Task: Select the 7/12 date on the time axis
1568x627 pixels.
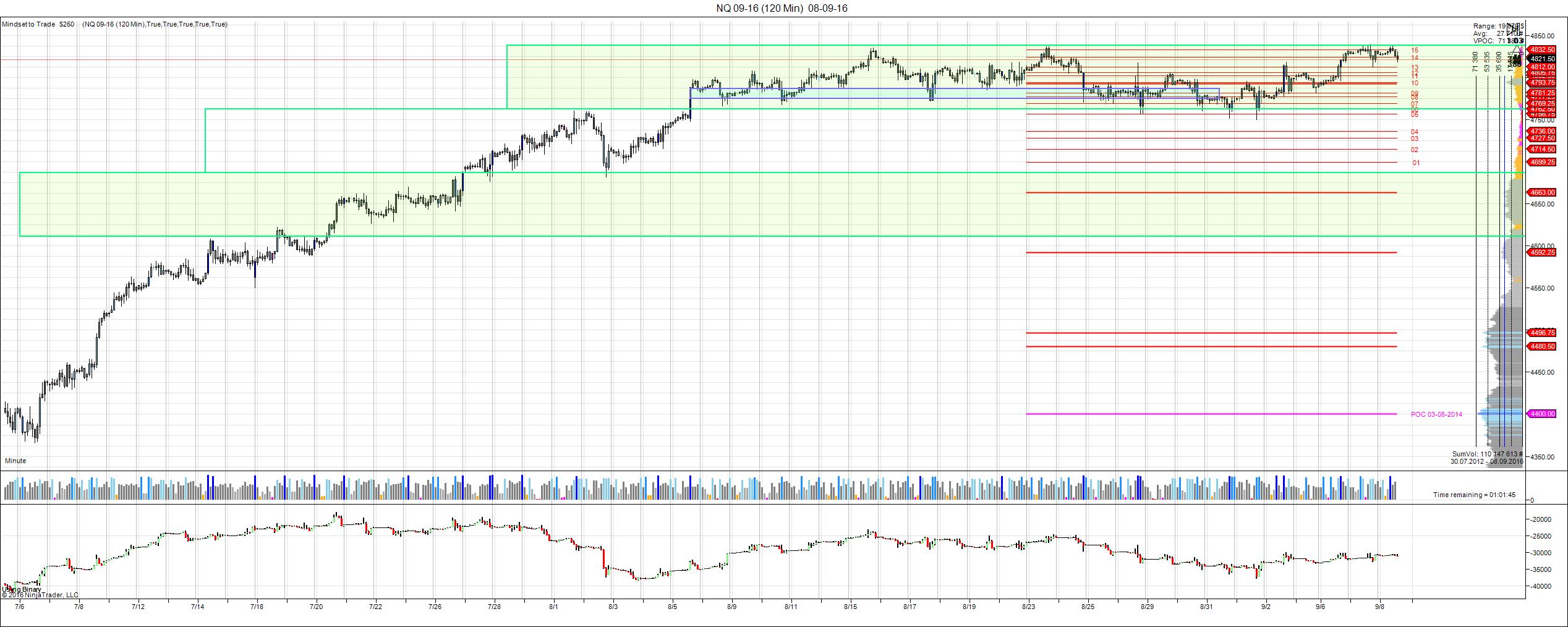Action: [x=138, y=607]
